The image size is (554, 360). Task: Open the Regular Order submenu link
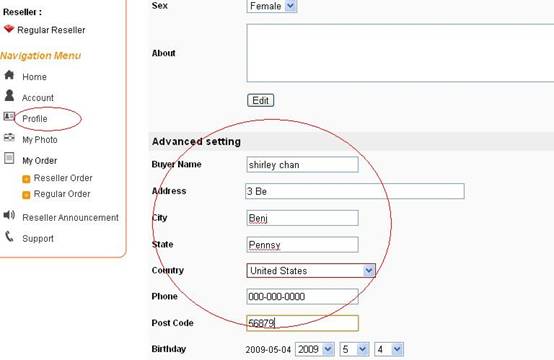point(62,194)
